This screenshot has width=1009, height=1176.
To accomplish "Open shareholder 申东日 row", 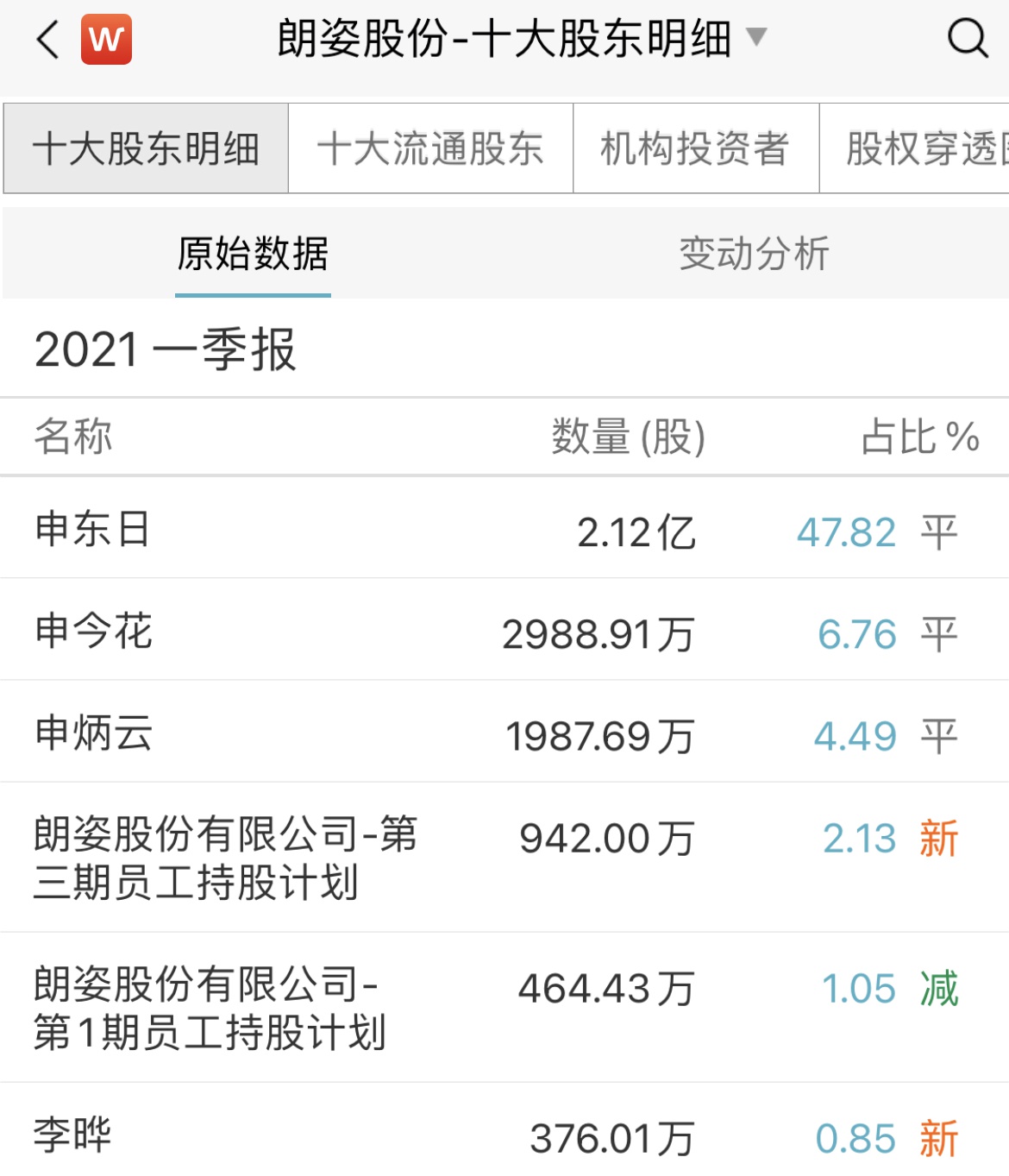I will (x=504, y=528).
